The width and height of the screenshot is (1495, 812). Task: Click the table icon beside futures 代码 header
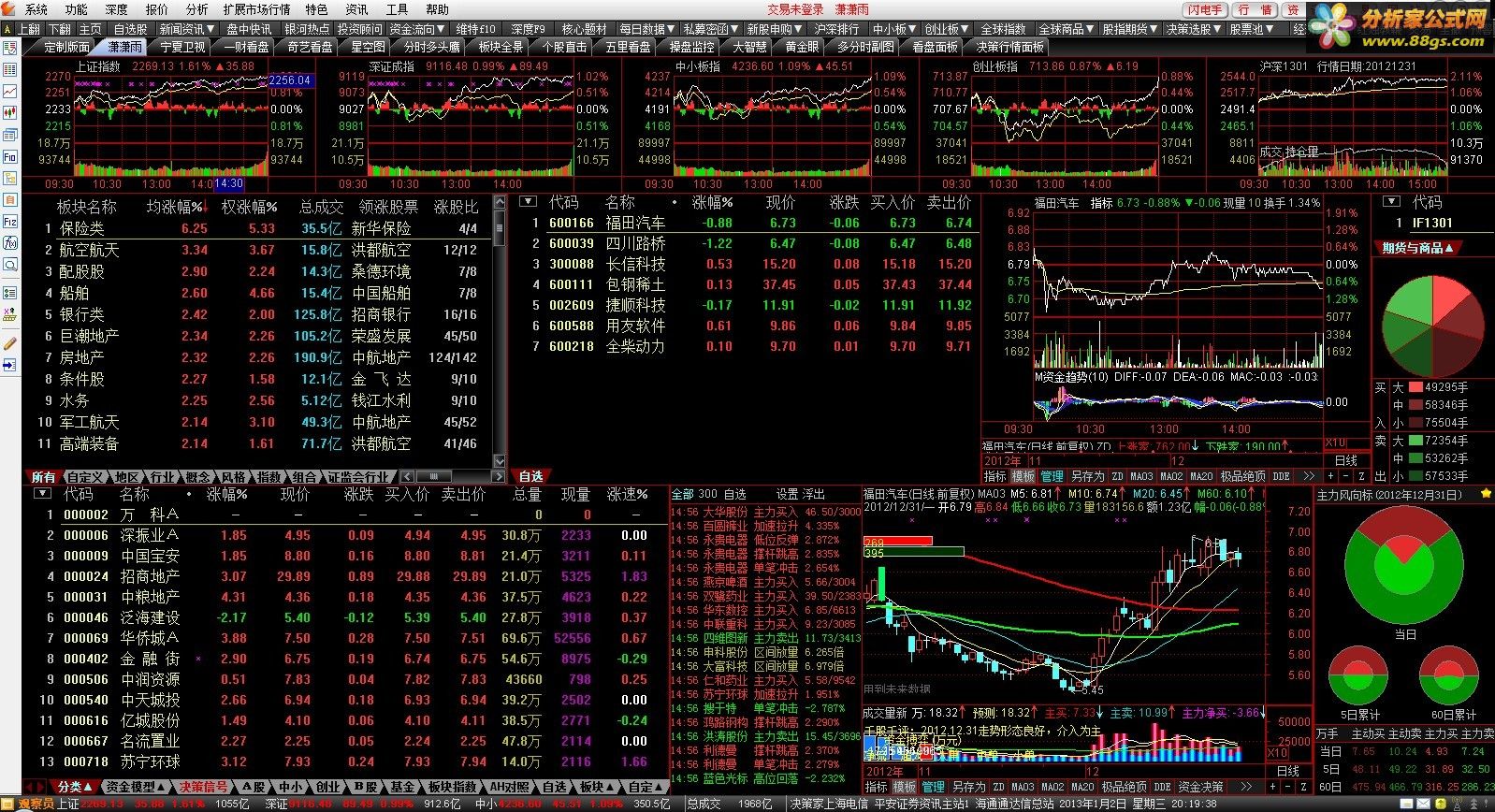pyautogui.click(x=1392, y=201)
